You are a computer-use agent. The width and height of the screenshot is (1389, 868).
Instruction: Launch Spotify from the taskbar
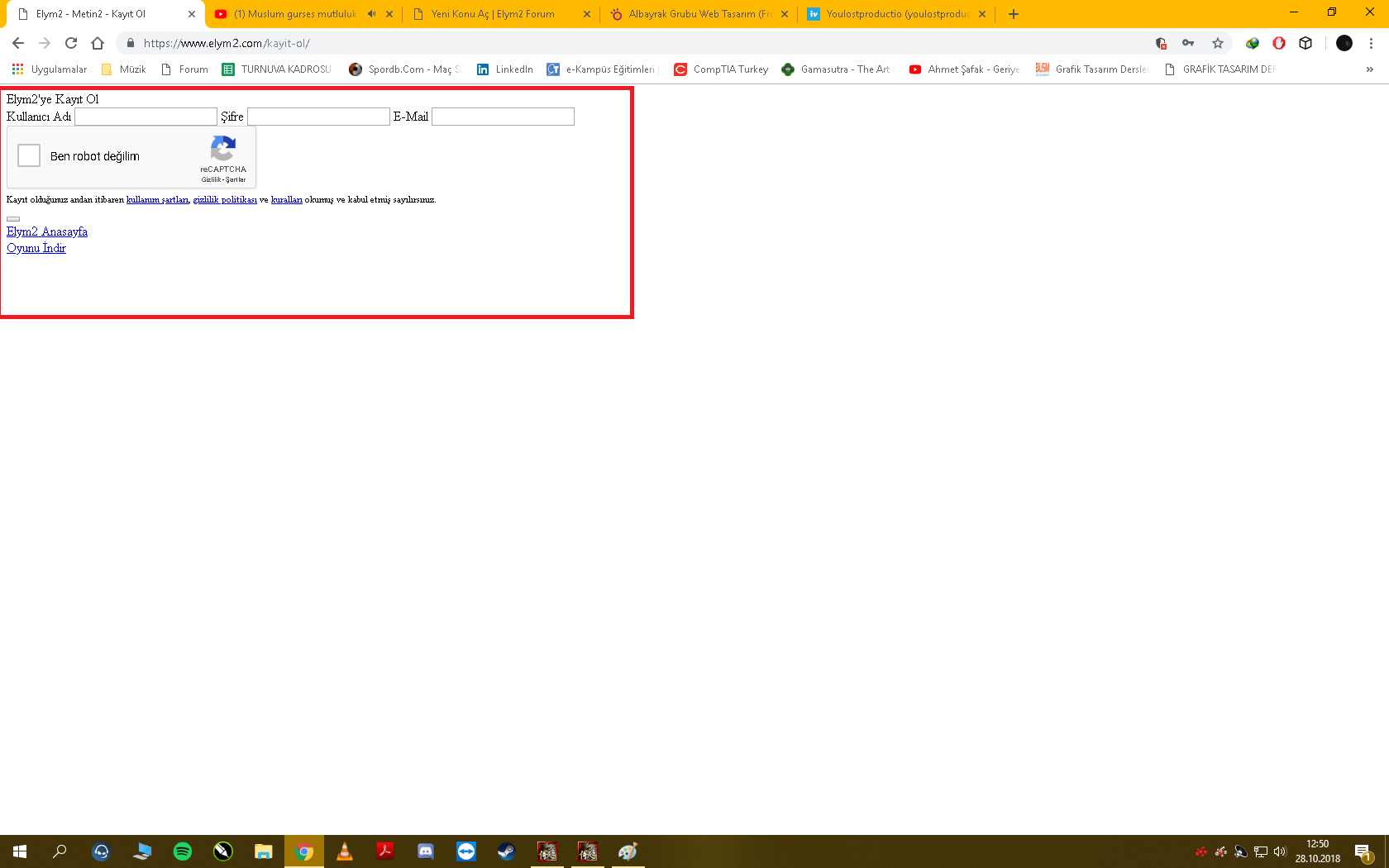click(183, 851)
